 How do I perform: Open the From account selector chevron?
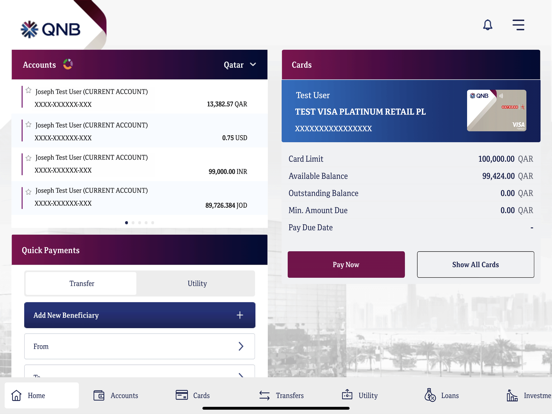tap(241, 346)
